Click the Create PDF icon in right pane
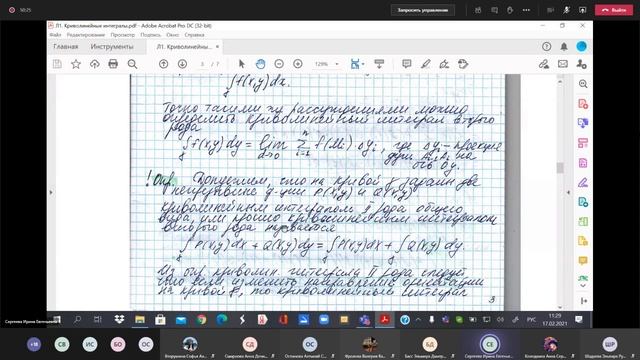This screenshot has height=360, width=640. coord(583,104)
